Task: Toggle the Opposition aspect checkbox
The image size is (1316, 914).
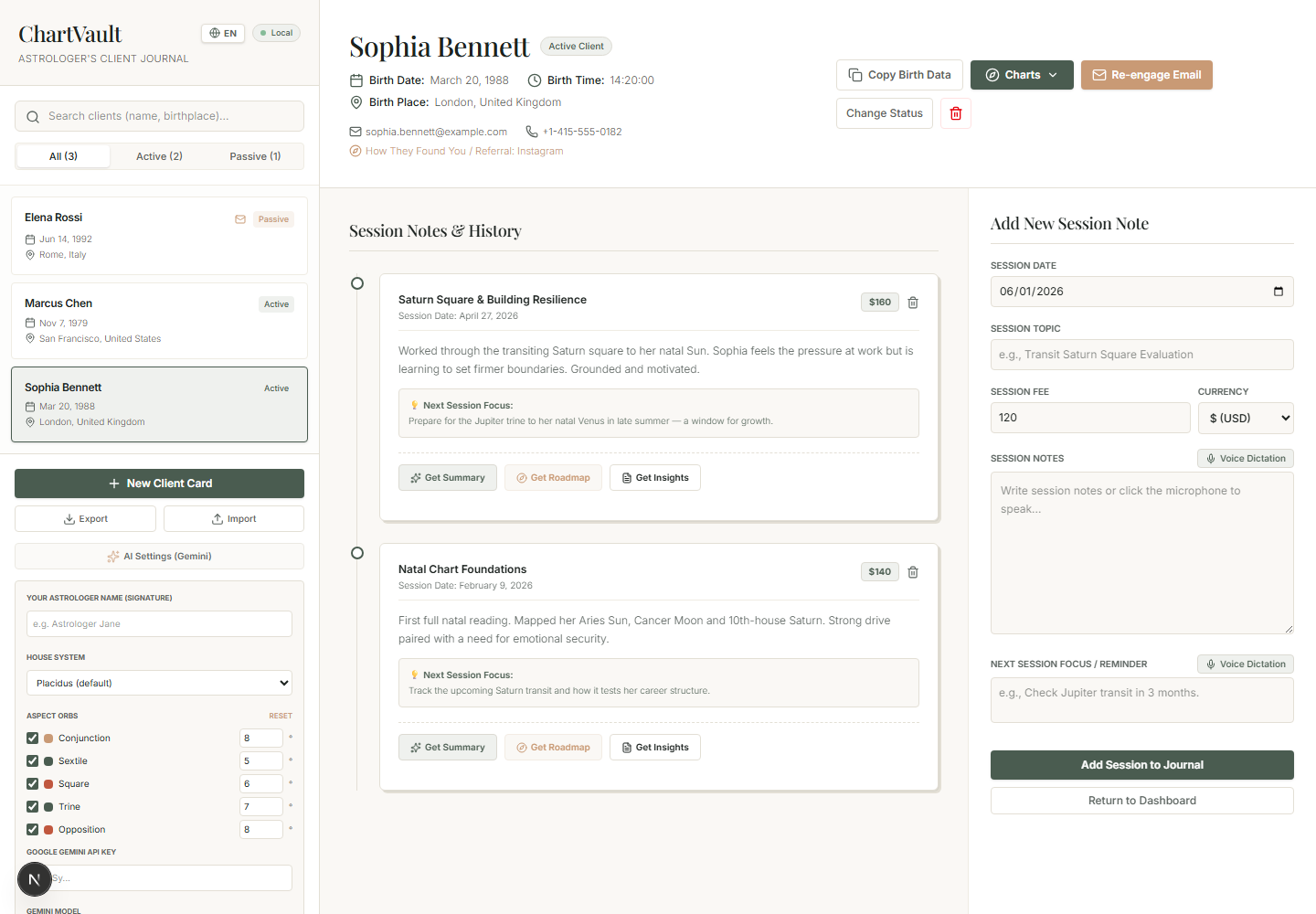Action: (x=33, y=829)
